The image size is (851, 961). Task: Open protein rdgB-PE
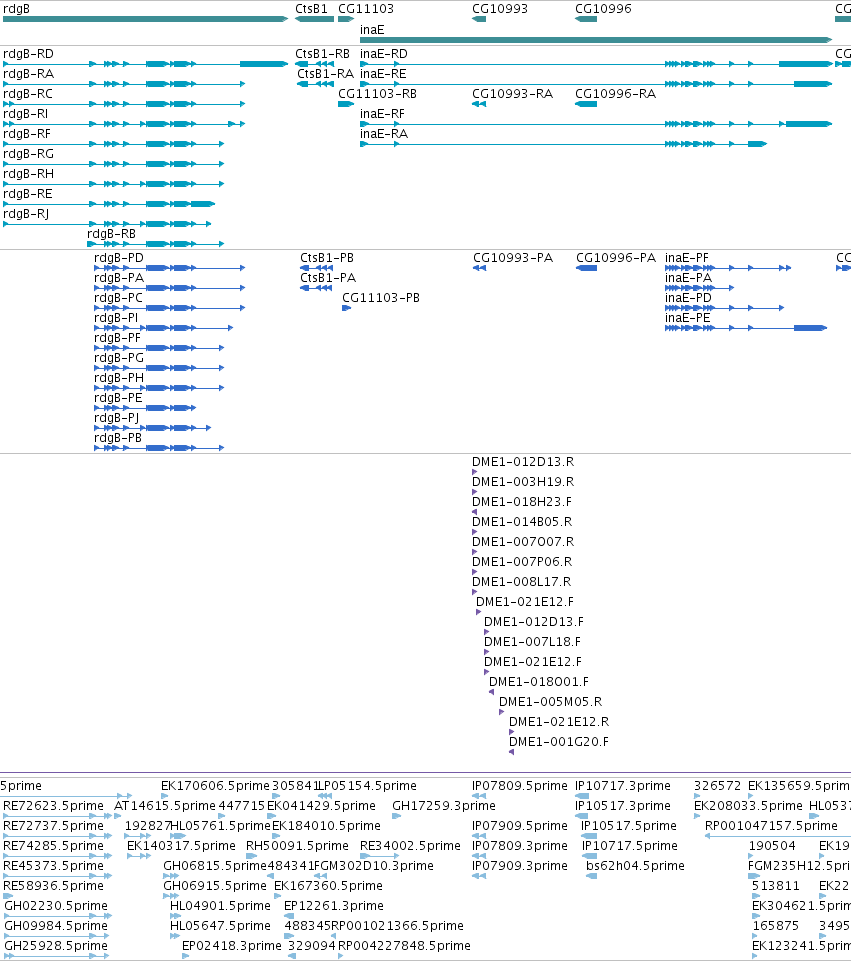(x=118, y=398)
